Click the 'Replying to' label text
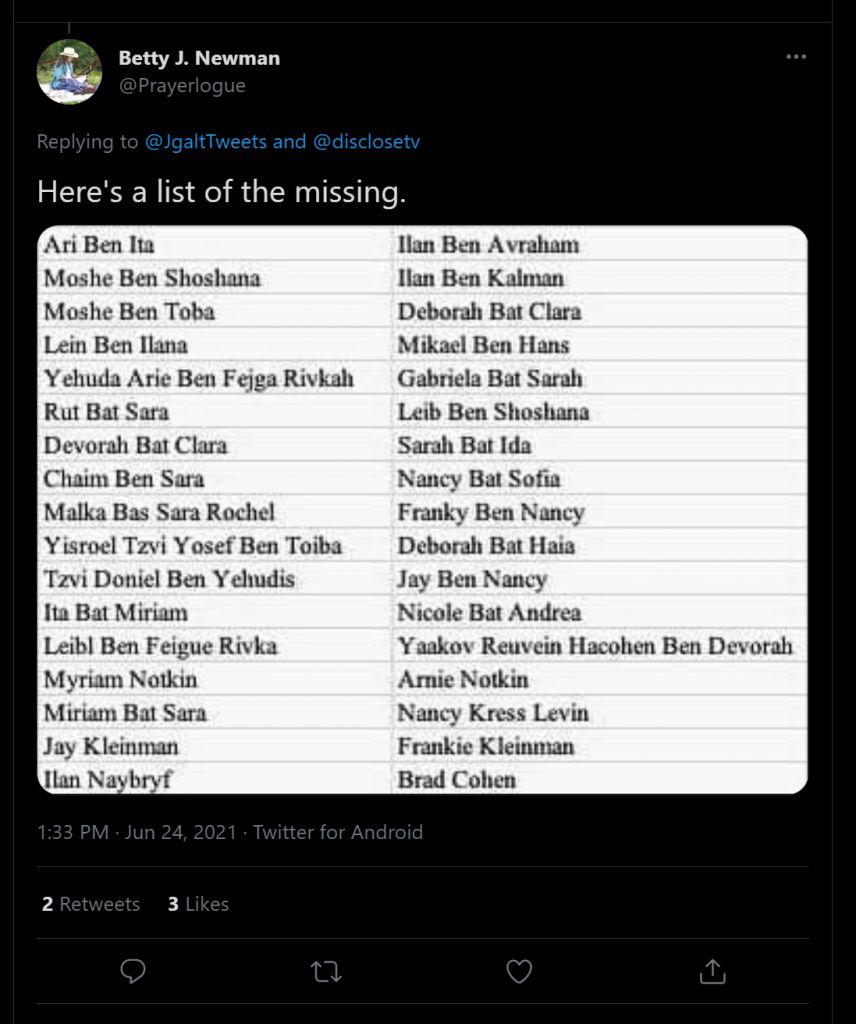The height and width of the screenshot is (1024, 856). (87, 142)
